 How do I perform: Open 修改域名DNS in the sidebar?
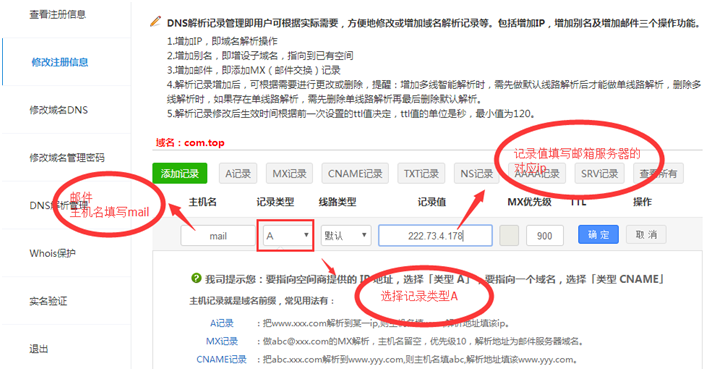pyautogui.click(x=58, y=110)
